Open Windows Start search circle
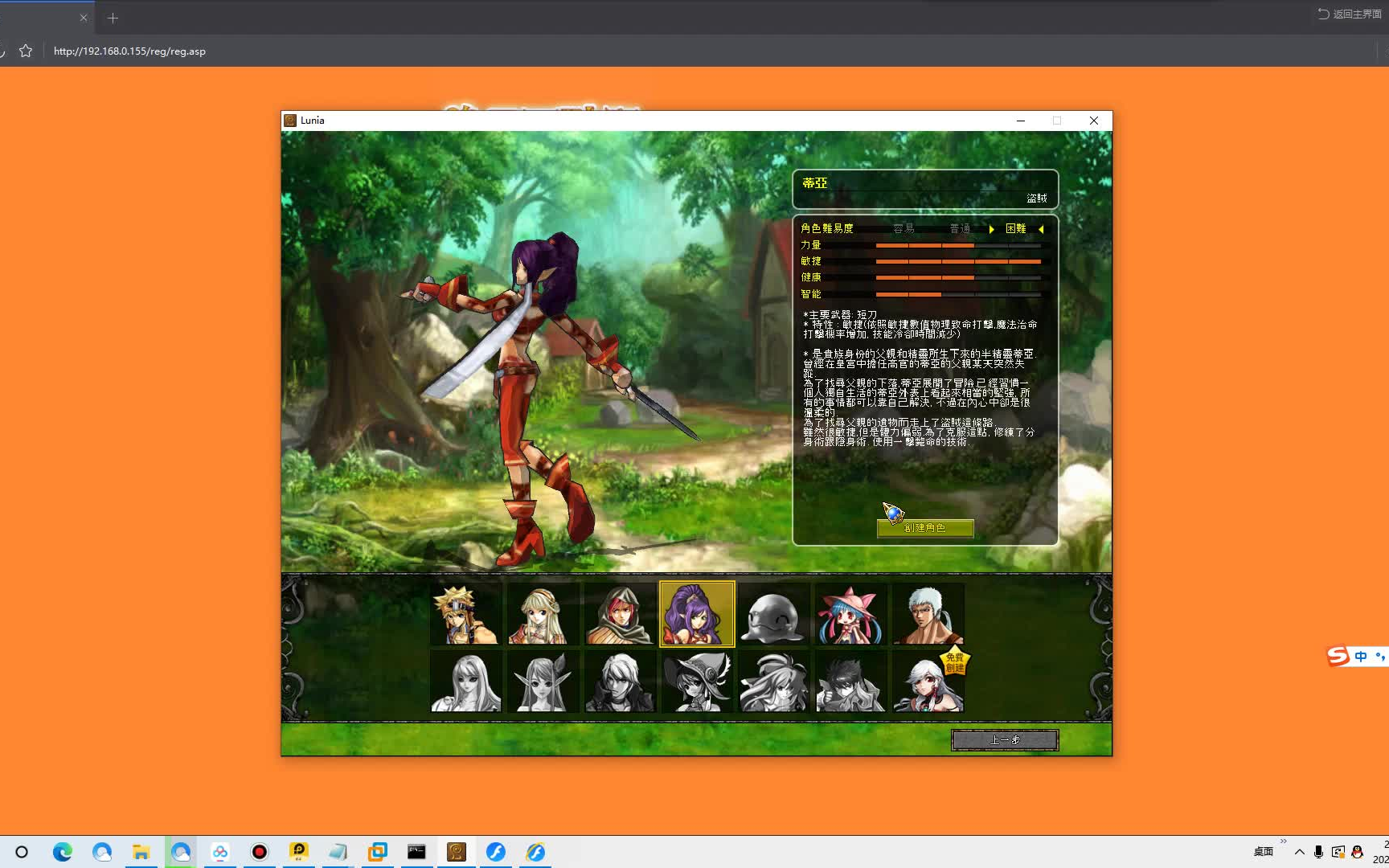This screenshot has height=868, width=1389. tap(22, 852)
